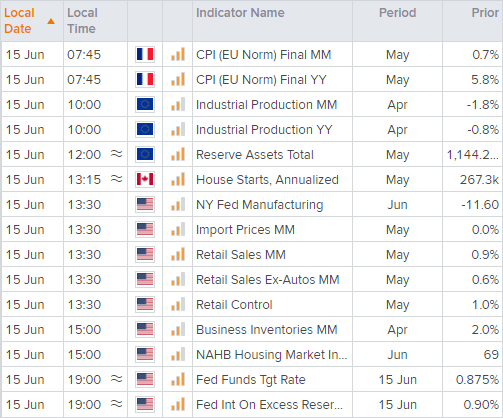
Task: Click the importance bars icon for Fed Funds Tgt Rate
Action: click(x=178, y=379)
